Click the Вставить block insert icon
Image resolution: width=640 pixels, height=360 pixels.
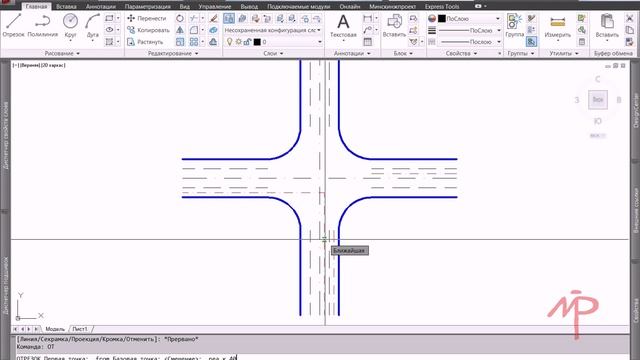click(x=394, y=25)
